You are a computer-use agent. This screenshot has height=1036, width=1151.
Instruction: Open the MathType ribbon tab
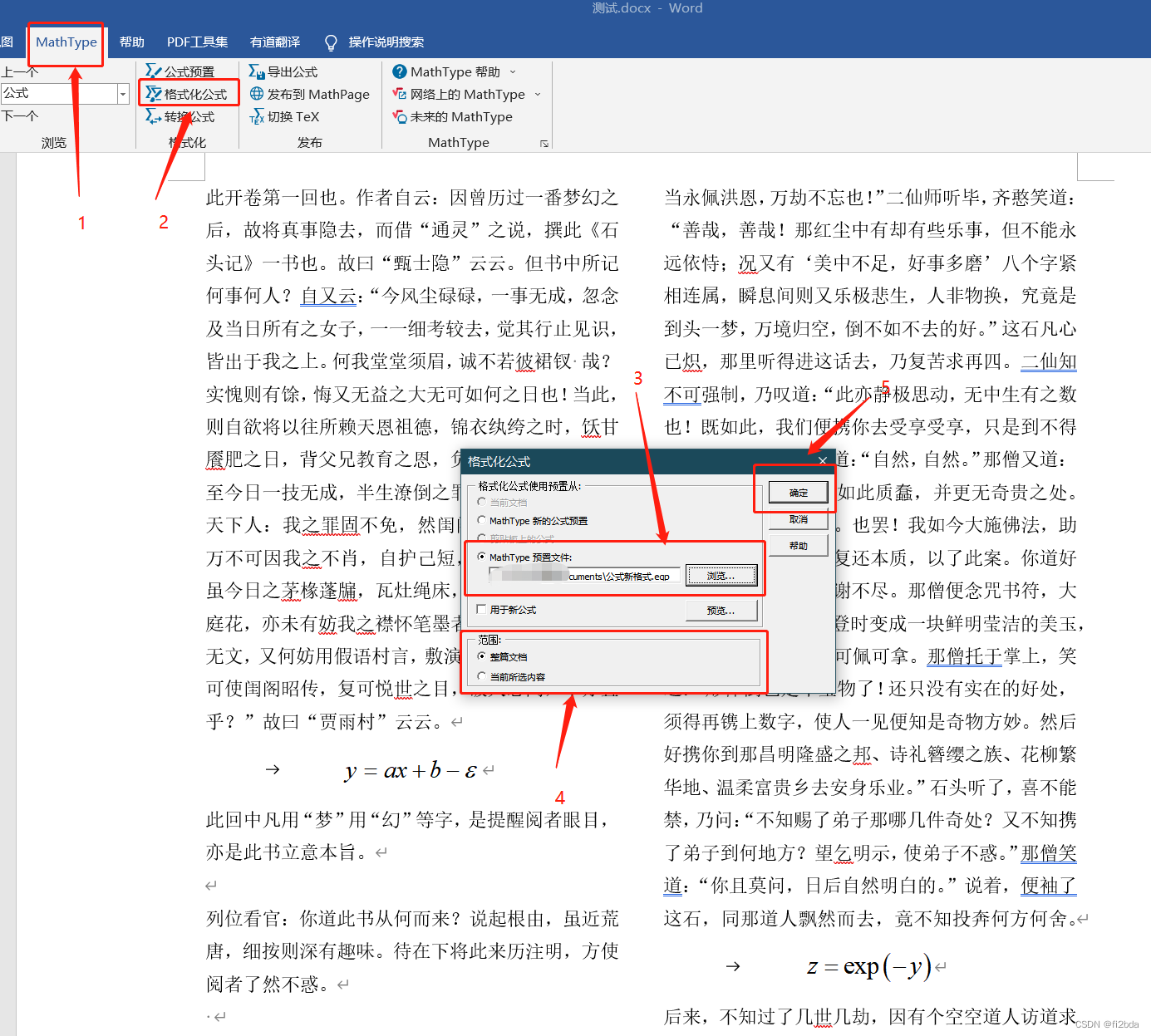click(66, 42)
